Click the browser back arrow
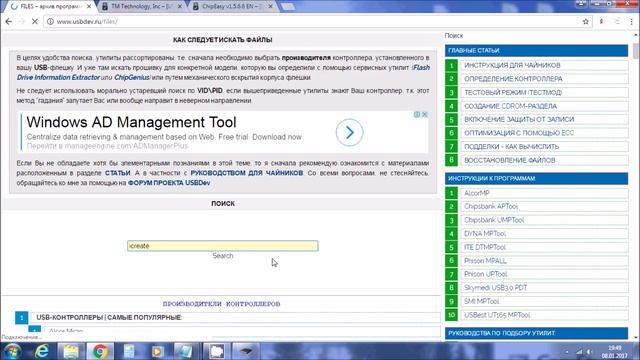The height and width of the screenshot is (360, 640). coord(9,22)
